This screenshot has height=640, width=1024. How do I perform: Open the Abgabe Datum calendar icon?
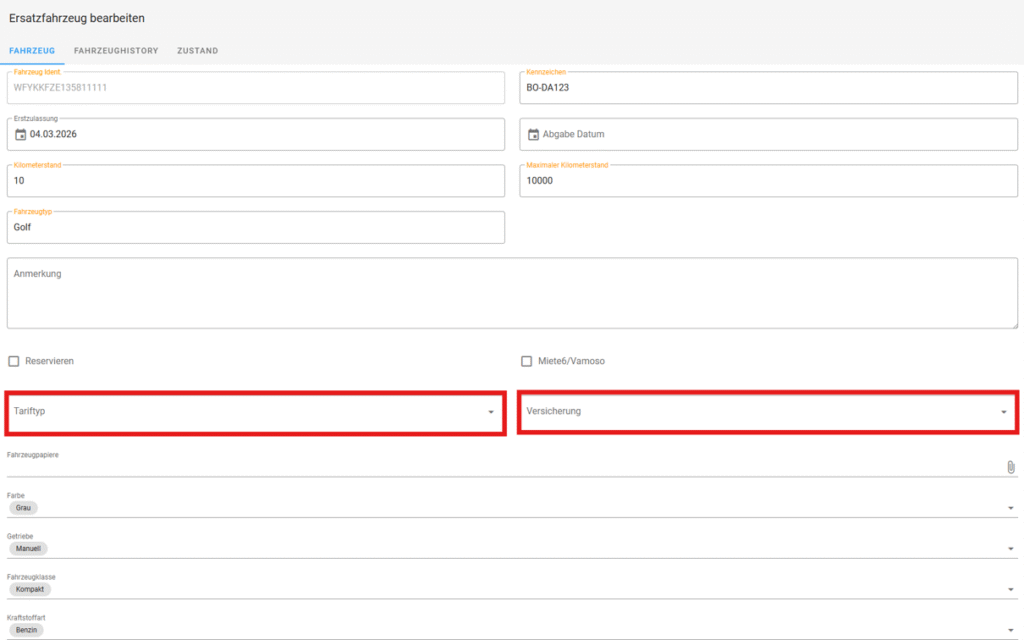click(x=534, y=135)
